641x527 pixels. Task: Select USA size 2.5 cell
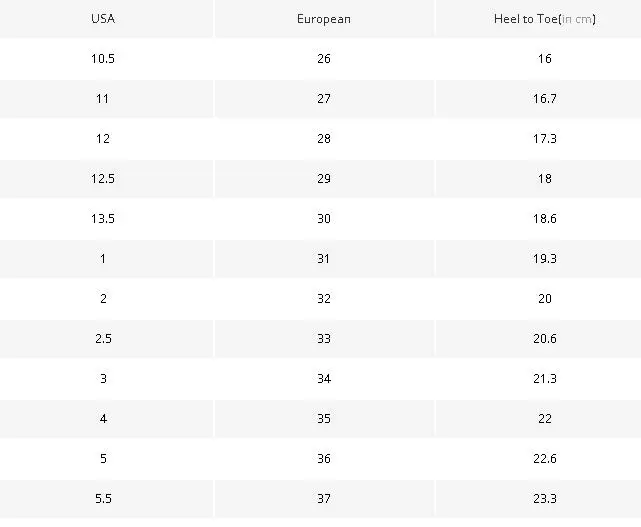click(x=103, y=339)
